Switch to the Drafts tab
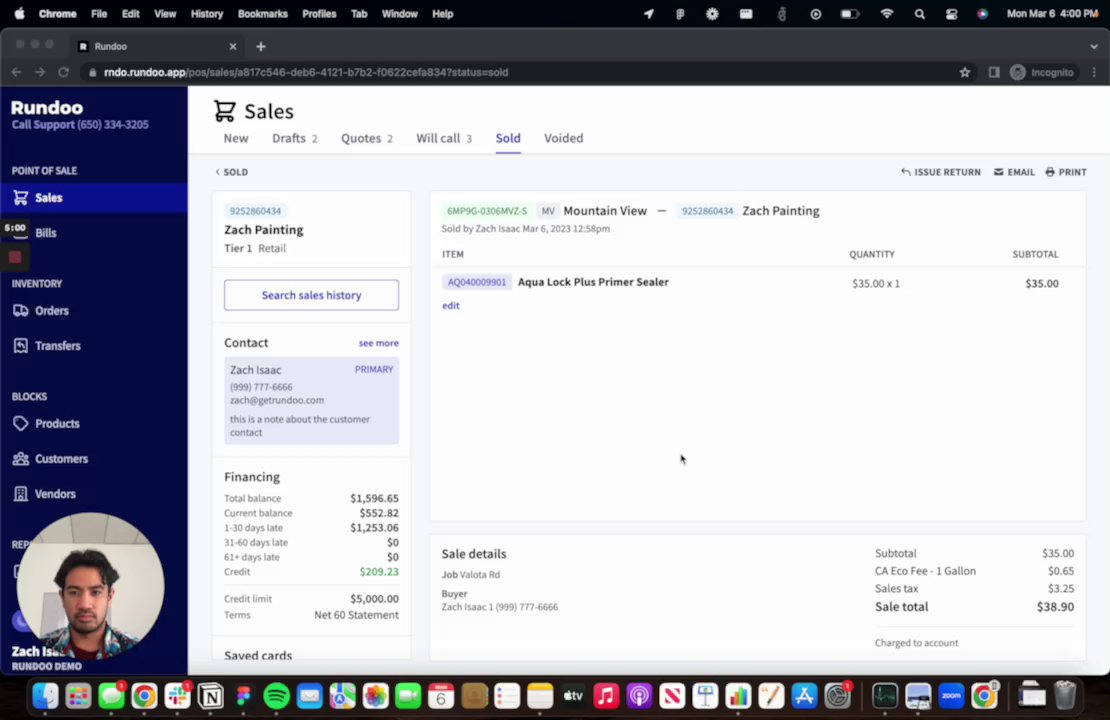The height and width of the screenshot is (720, 1110). (x=294, y=138)
